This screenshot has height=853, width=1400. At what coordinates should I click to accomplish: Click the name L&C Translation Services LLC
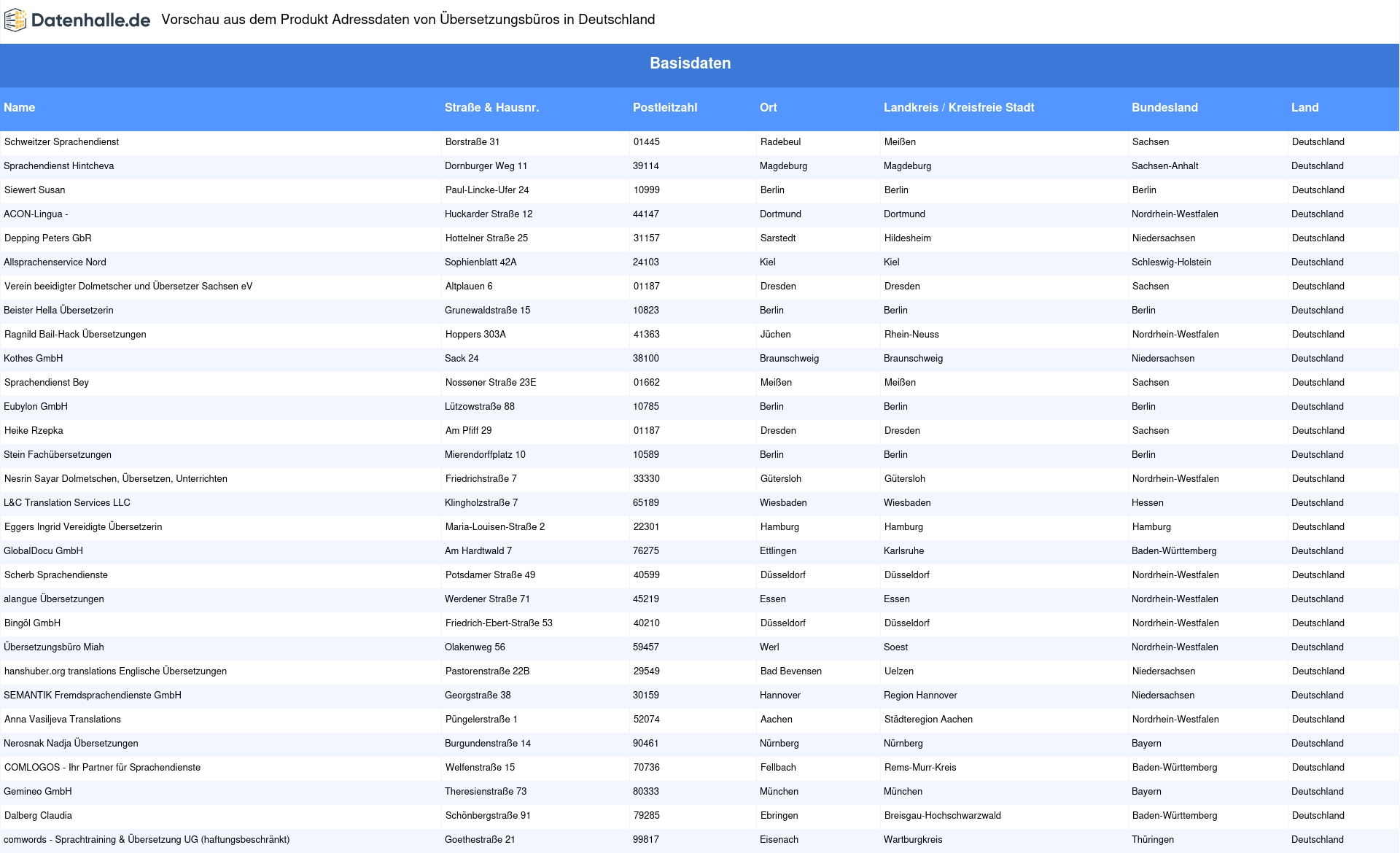pos(67,503)
